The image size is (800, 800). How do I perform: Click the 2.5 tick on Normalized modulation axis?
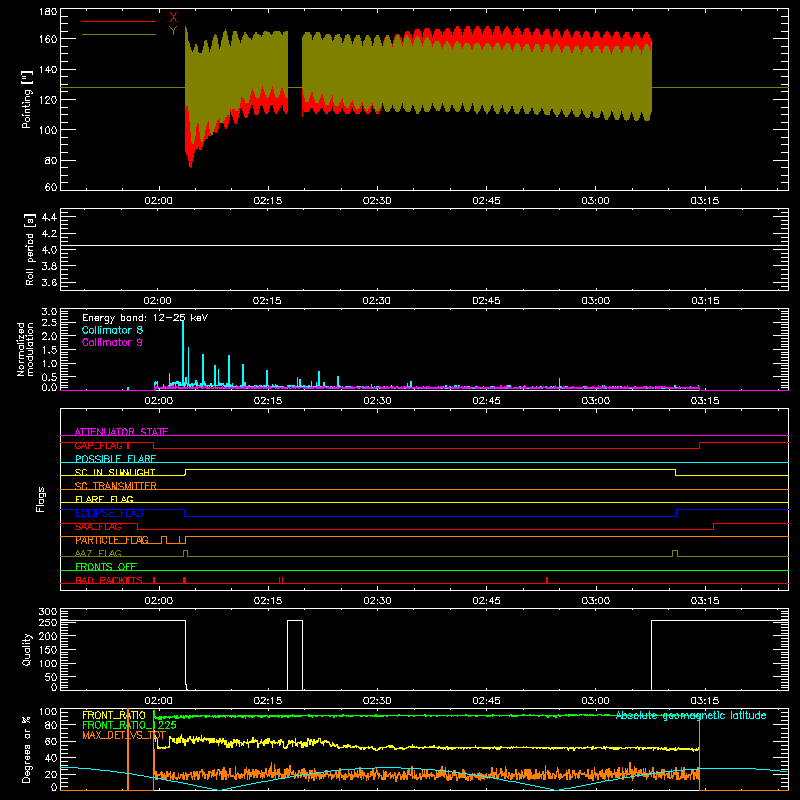point(49,323)
